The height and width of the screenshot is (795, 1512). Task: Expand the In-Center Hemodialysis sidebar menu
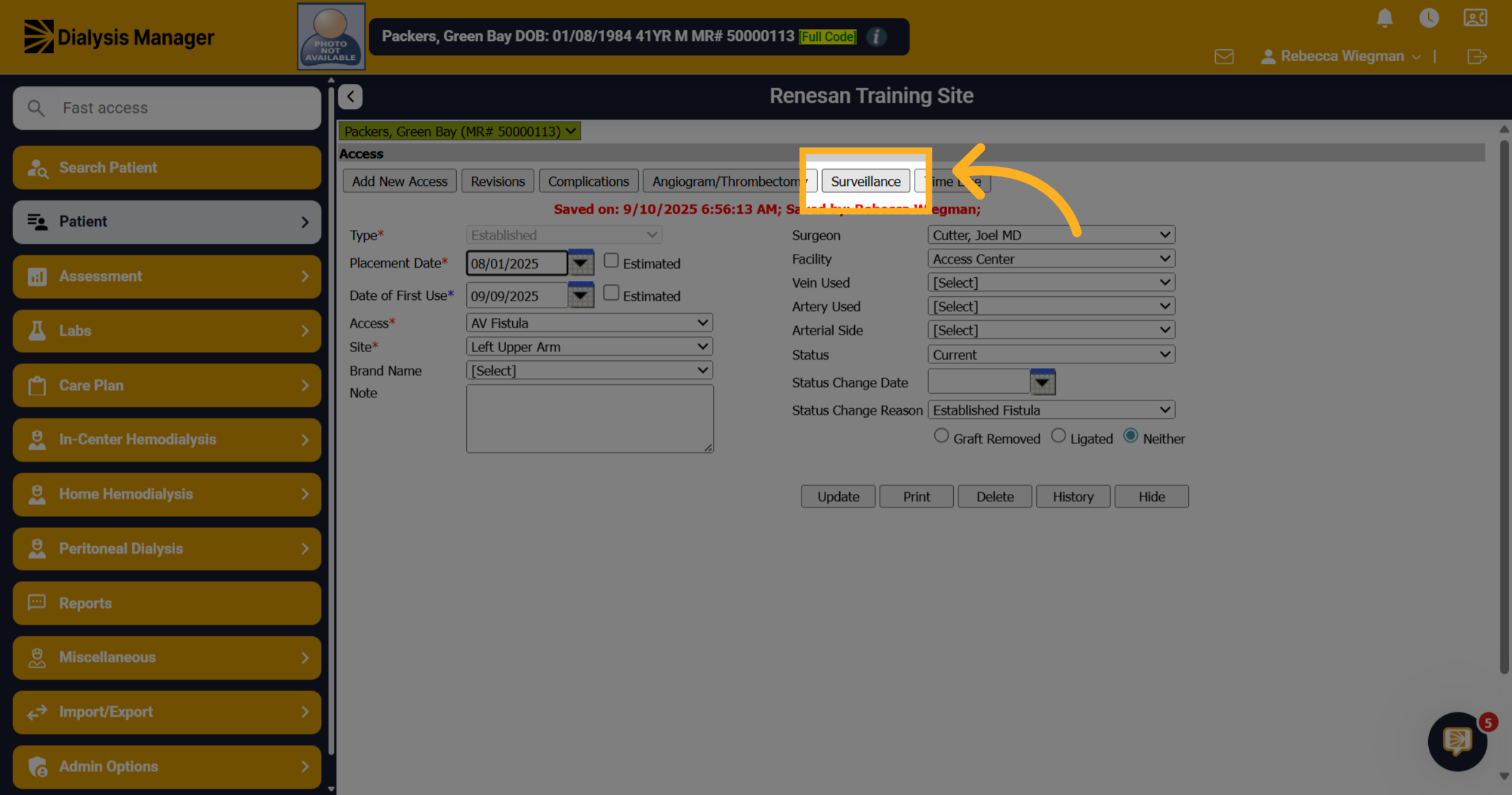pos(167,440)
